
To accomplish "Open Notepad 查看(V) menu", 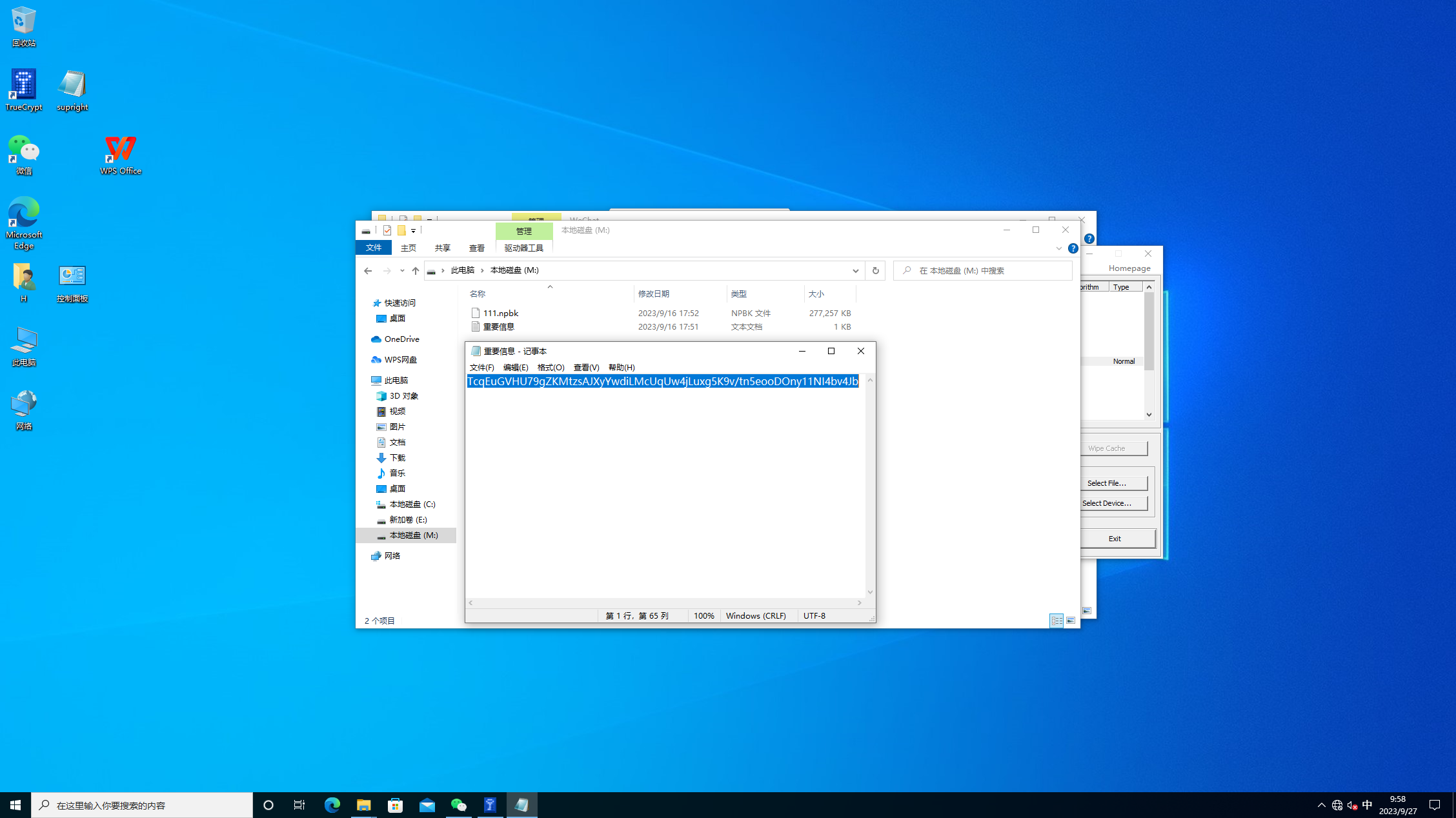I will (x=586, y=368).
